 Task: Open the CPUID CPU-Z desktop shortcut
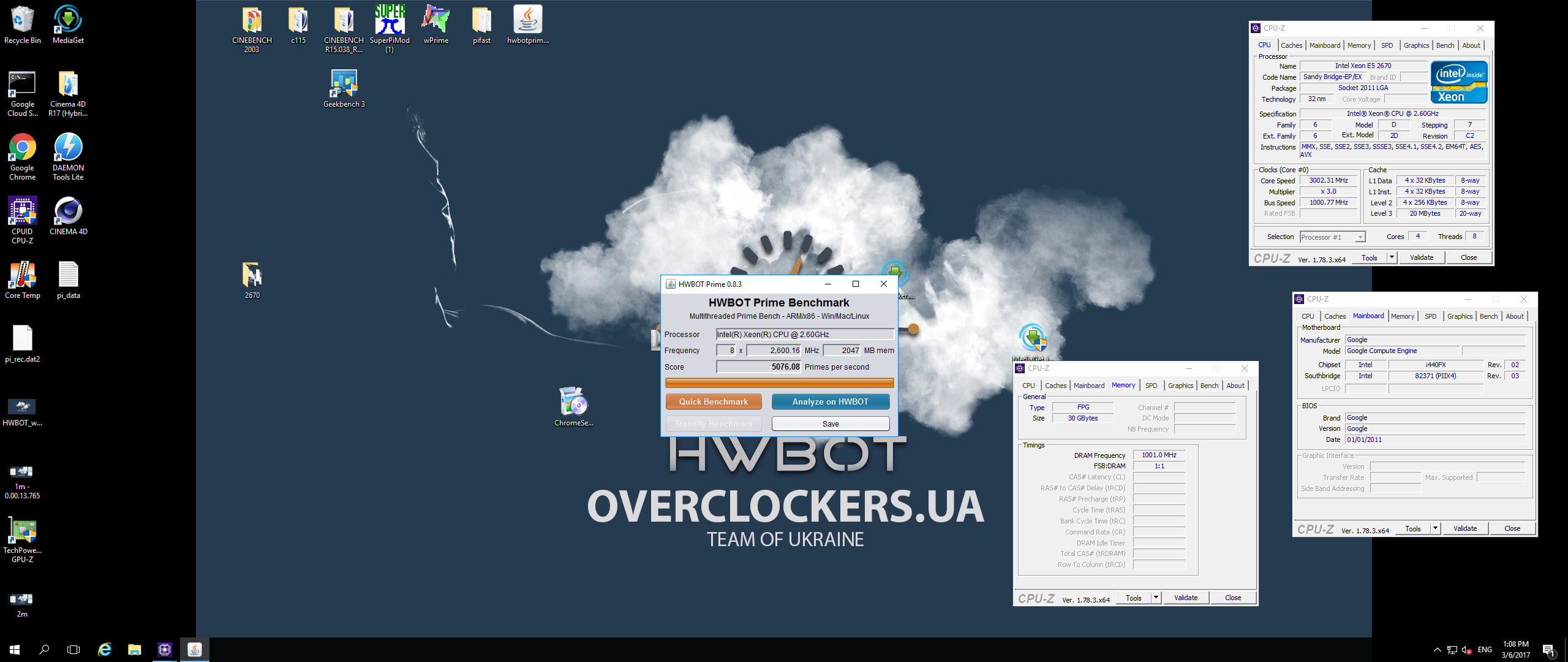(22, 221)
